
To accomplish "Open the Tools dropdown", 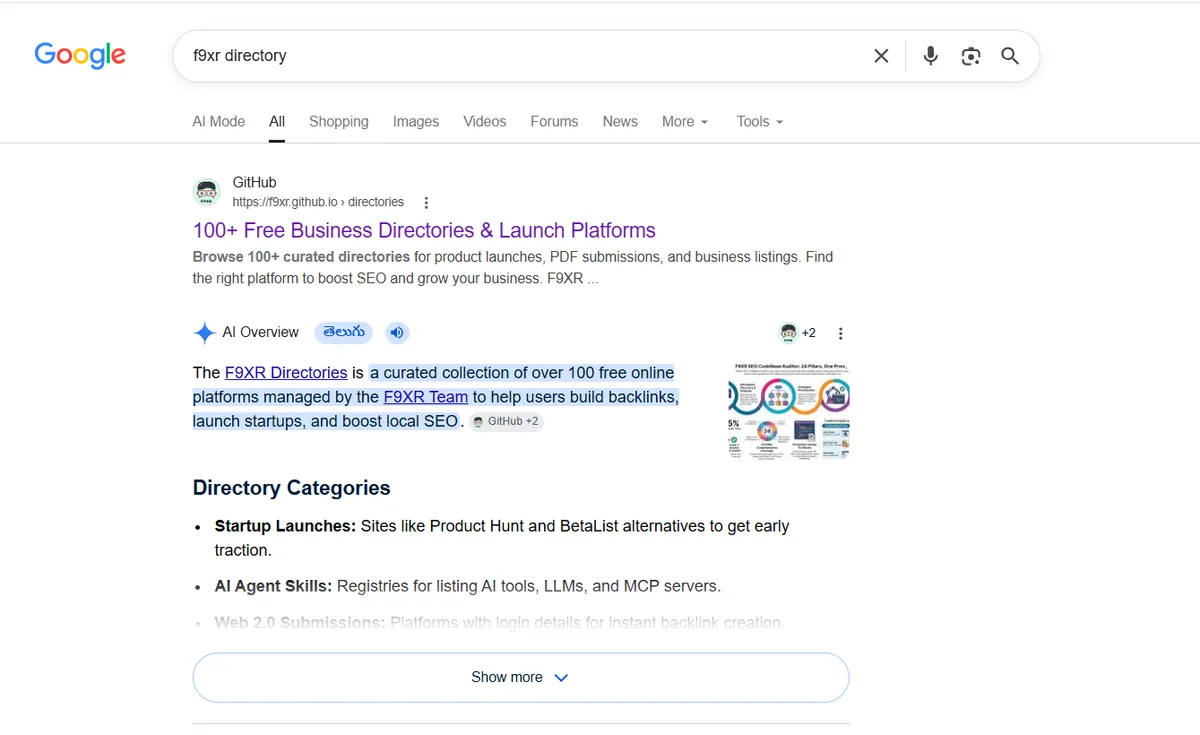I will pyautogui.click(x=760, y=121).
